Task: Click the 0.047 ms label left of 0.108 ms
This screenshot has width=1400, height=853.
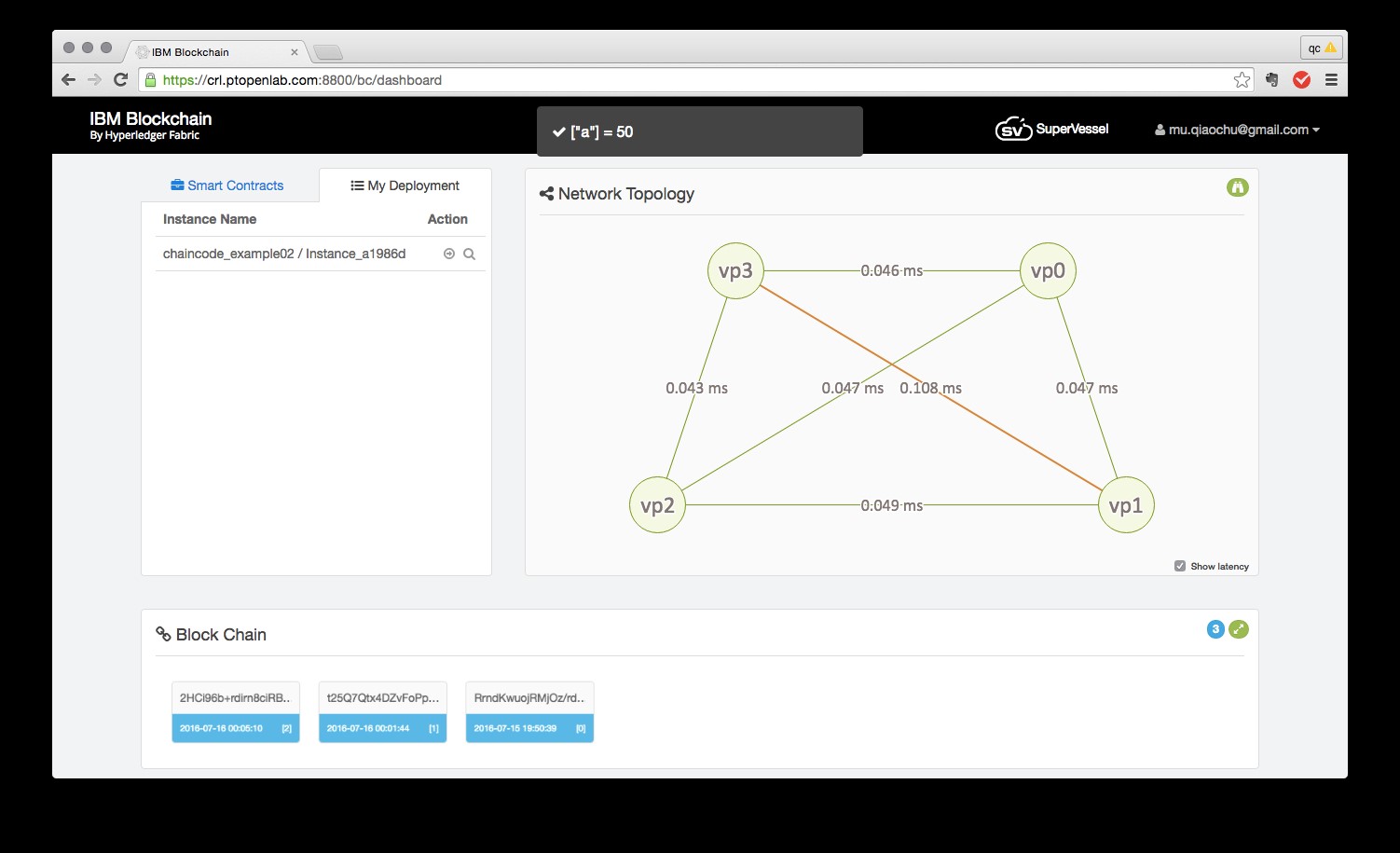Action: point(853,388)
